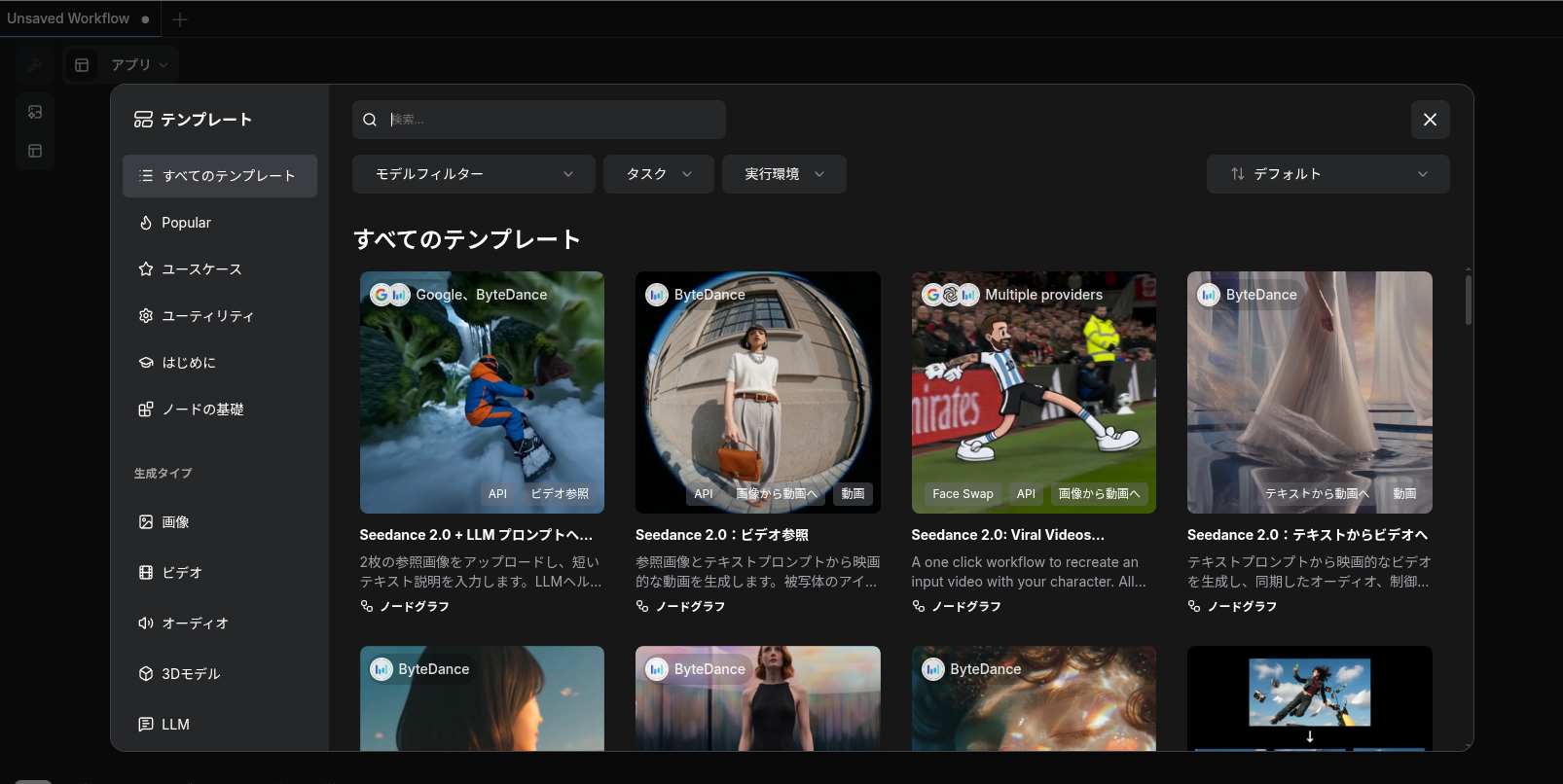
Task: Add a new workflow tab
Action: (180, 19)
